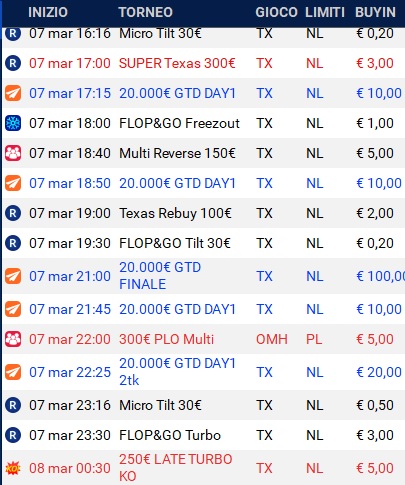This screenshot has height=485, width=405.
Task: Sort by the INIZIO column header
Action: tap(48, 12)
